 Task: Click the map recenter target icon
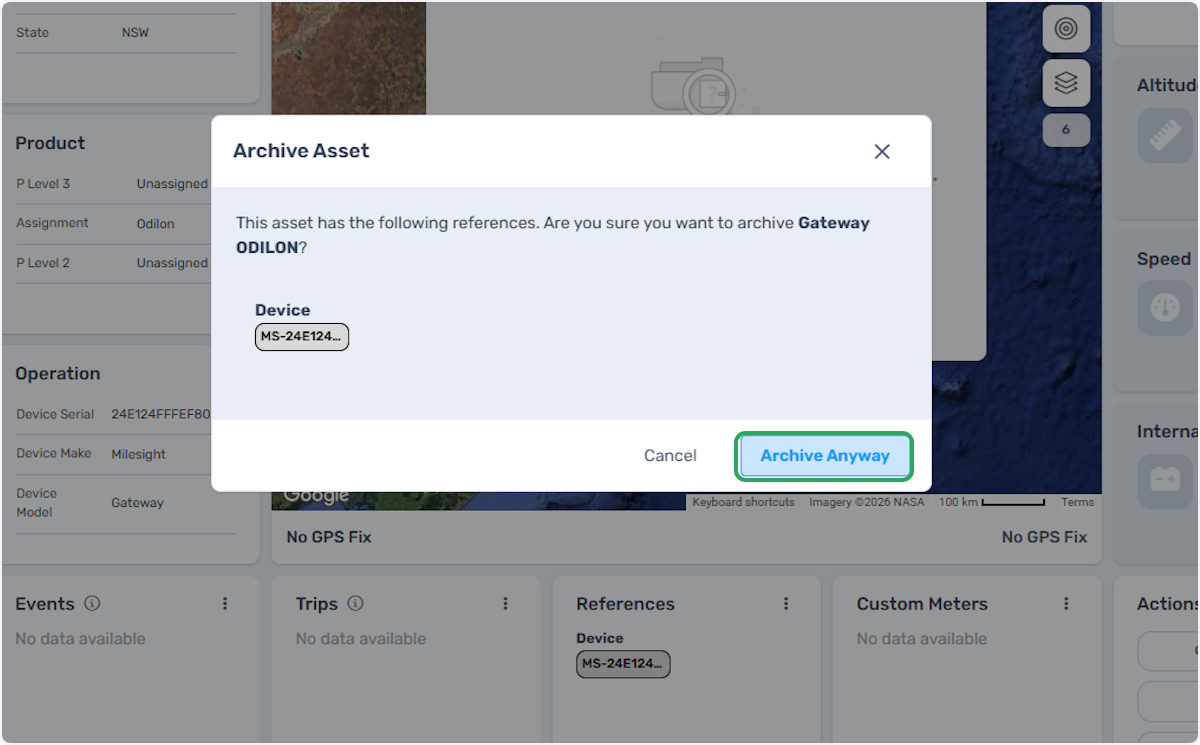coord(1066,29)
